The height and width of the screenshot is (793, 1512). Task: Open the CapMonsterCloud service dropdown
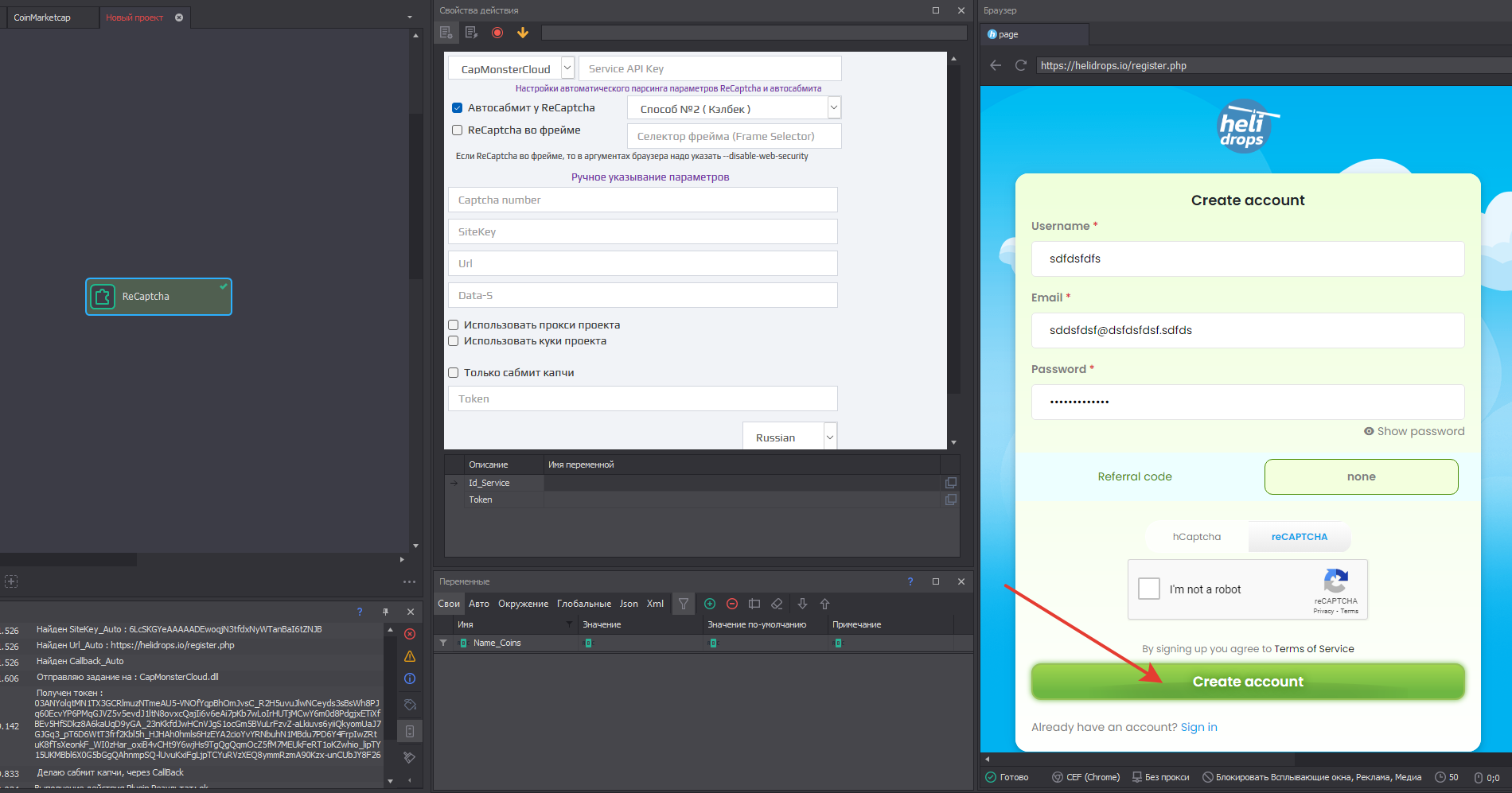click(567, 68)
